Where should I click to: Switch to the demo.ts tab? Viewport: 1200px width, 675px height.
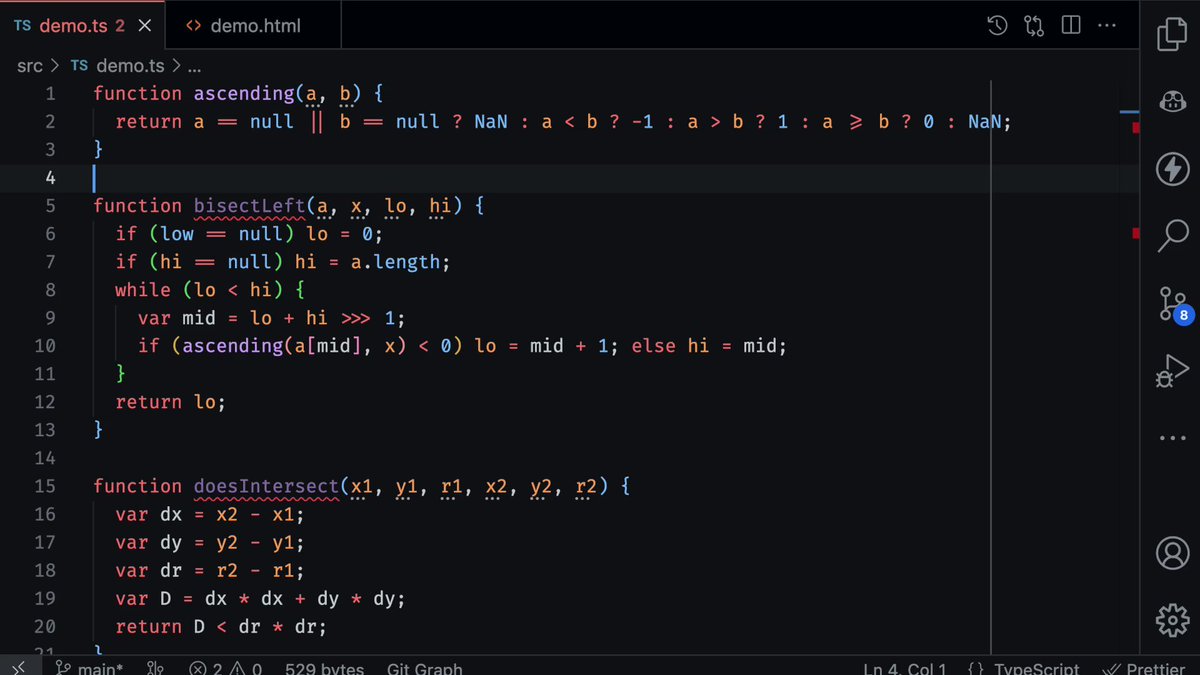tap(82, 26)
